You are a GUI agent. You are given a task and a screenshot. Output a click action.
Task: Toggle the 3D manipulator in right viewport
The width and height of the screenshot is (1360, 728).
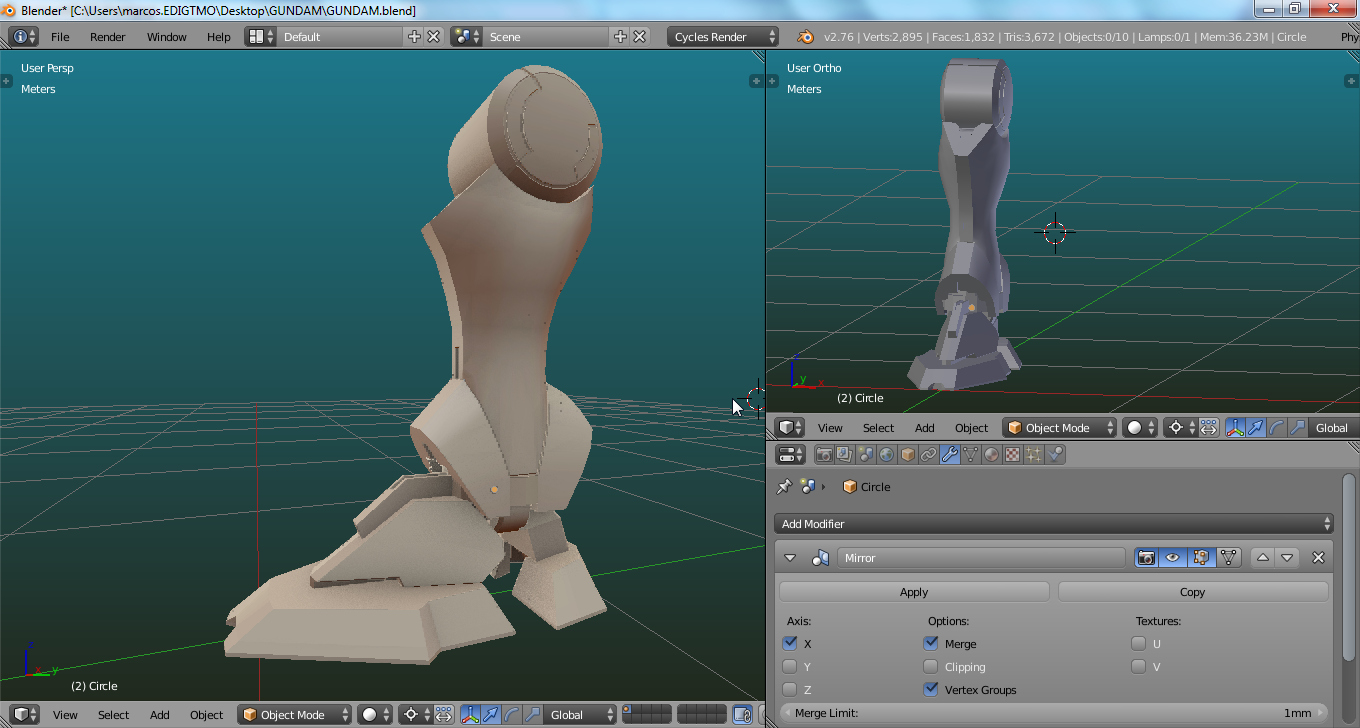1235,428
